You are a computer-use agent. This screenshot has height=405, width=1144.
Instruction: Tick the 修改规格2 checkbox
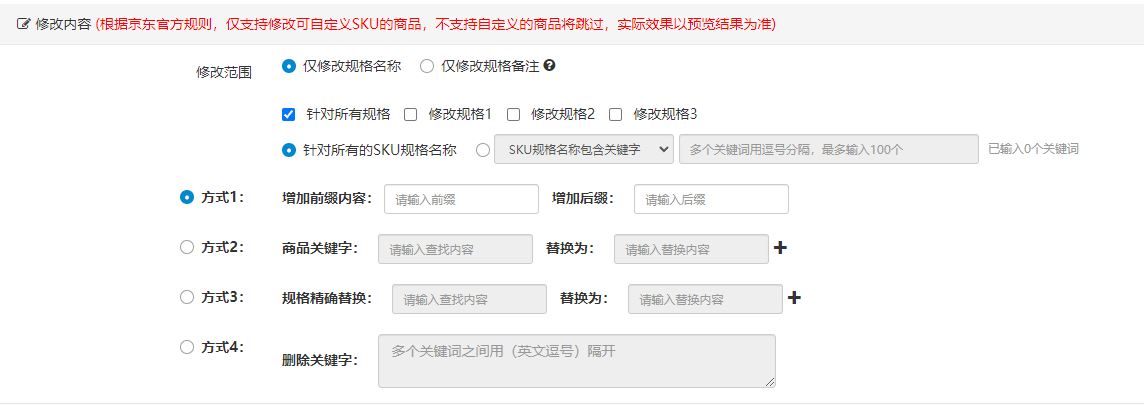point(514,114)
